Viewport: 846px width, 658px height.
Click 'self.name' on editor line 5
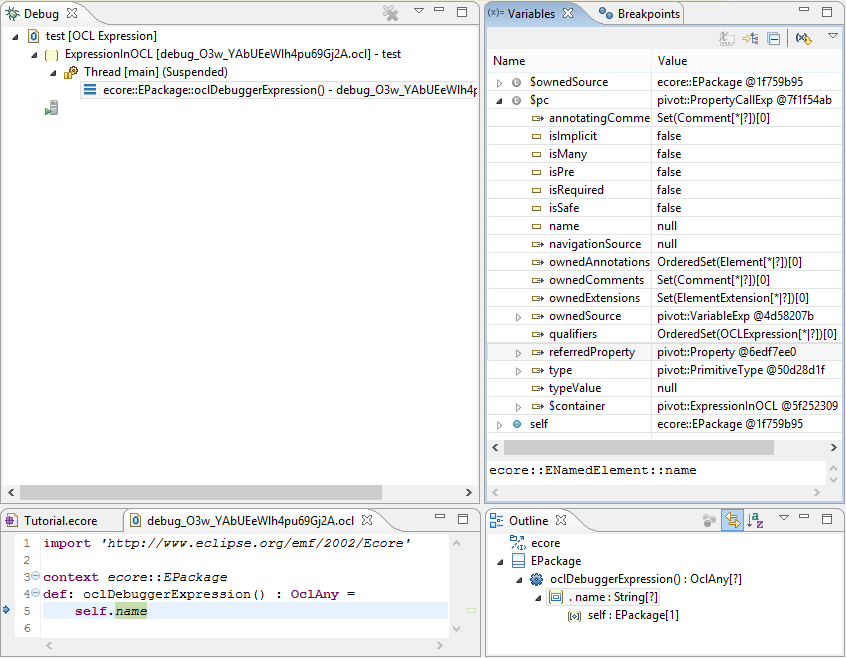pos(111,611)
